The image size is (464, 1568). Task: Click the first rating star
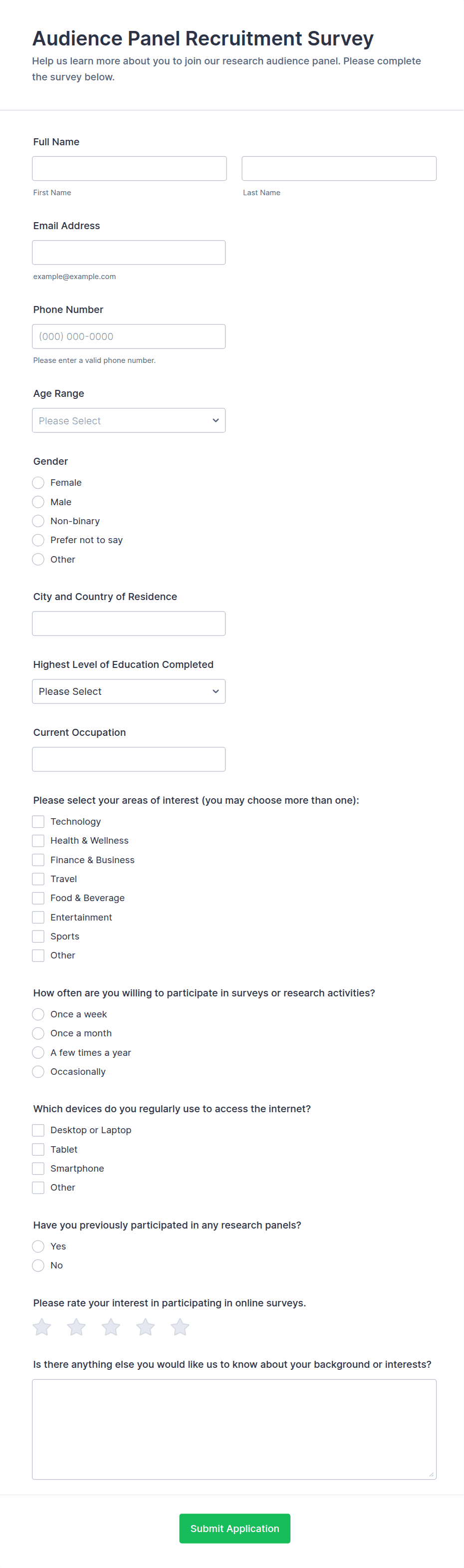pyautogui.click(x=42, y=1327)
